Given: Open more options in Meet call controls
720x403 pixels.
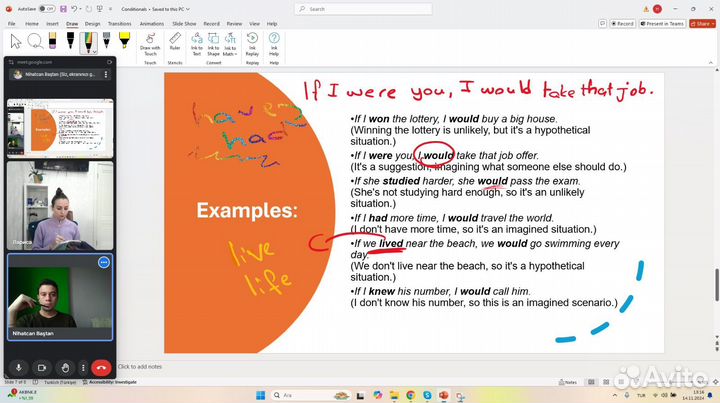Looking at the screenshot, I should click(x=83, y=367).
